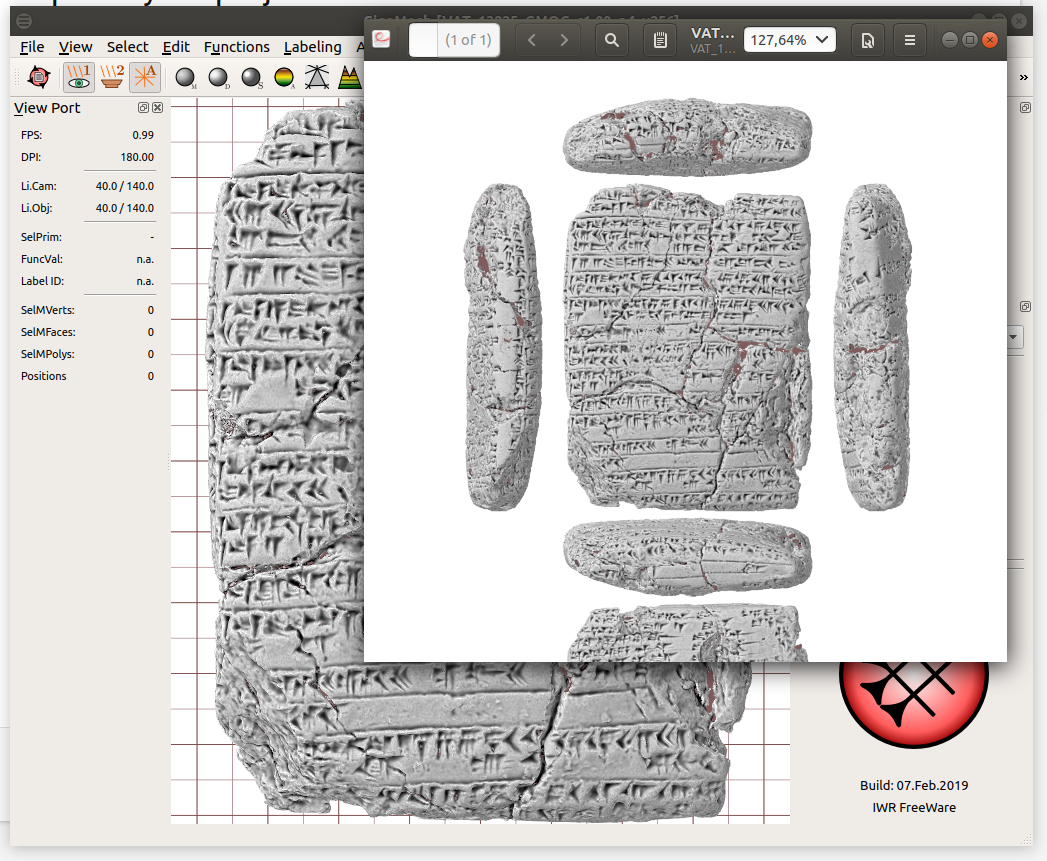The height and width of the screenshot is (861, 1047).
Task: Open the annotations tool in document viewer
Action: click(x=660, y=40)
